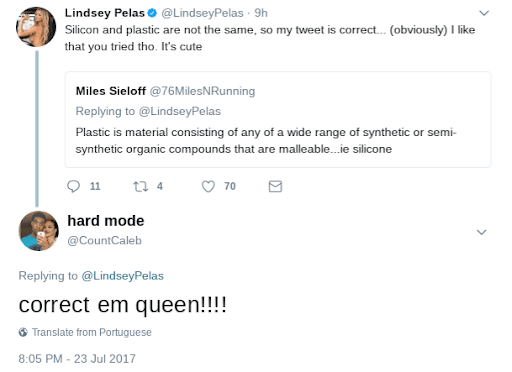
Task: Like the tweet with the heart icon
Action: 208,186
